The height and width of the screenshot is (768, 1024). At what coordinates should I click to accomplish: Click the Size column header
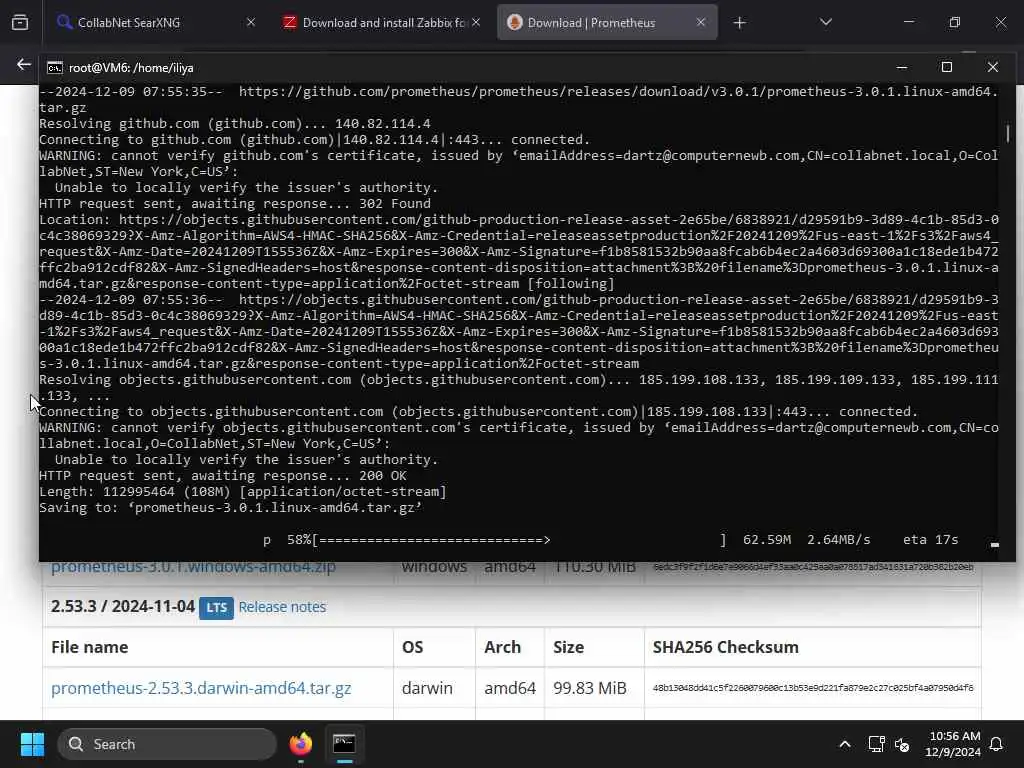point(568,647)
